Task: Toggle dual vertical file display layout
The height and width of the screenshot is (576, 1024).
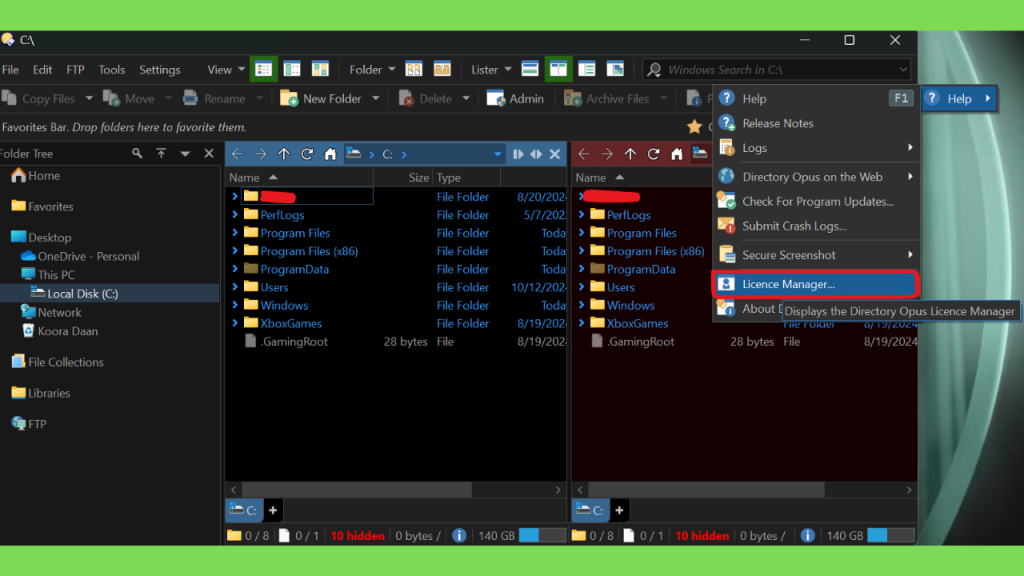Action: pos(558,69)
